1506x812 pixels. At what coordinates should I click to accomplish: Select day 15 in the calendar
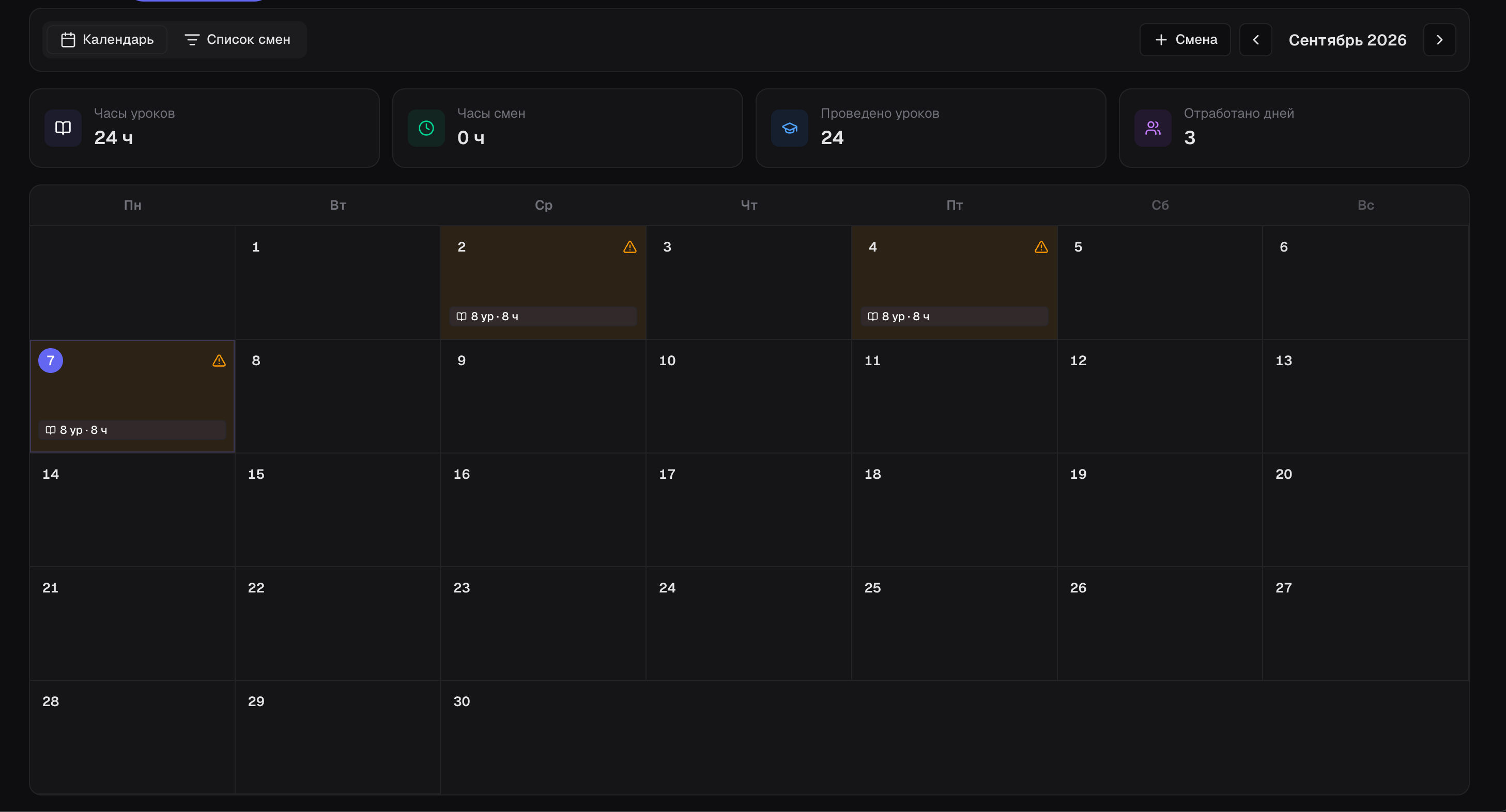pyautogui.click(x=338, y=510)
